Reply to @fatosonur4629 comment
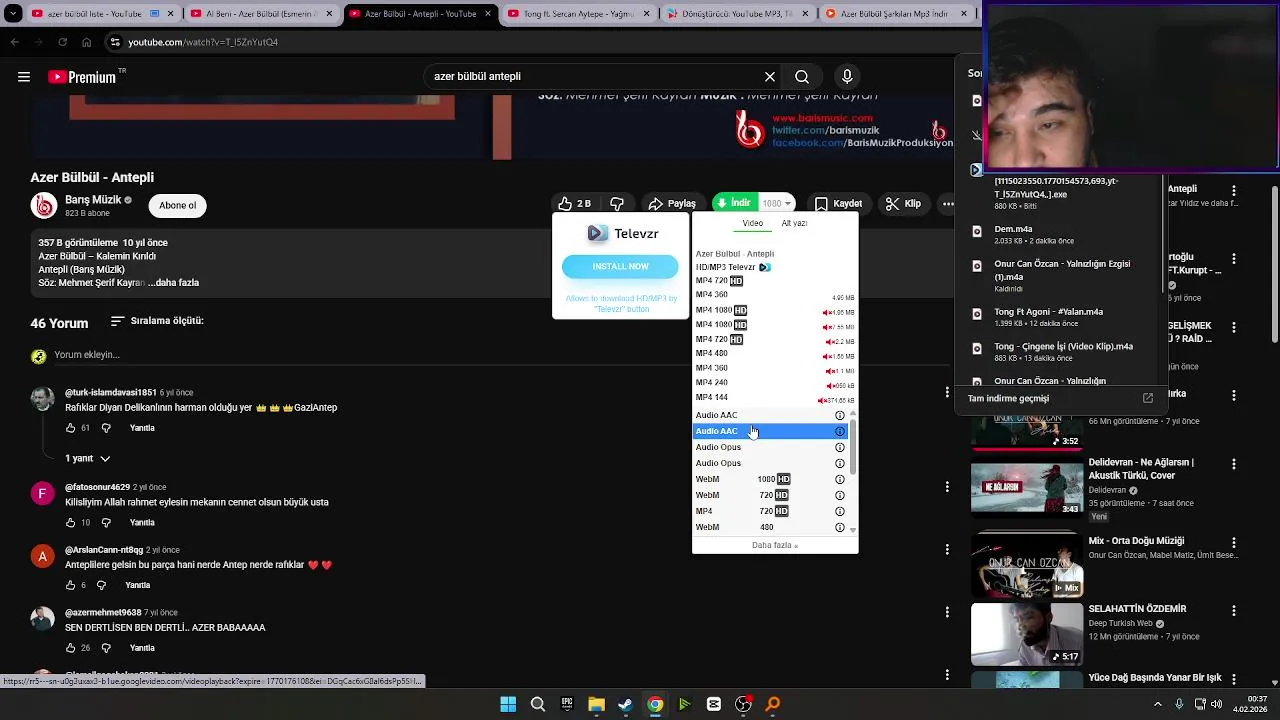1280x720 pixels. [142, 523]
